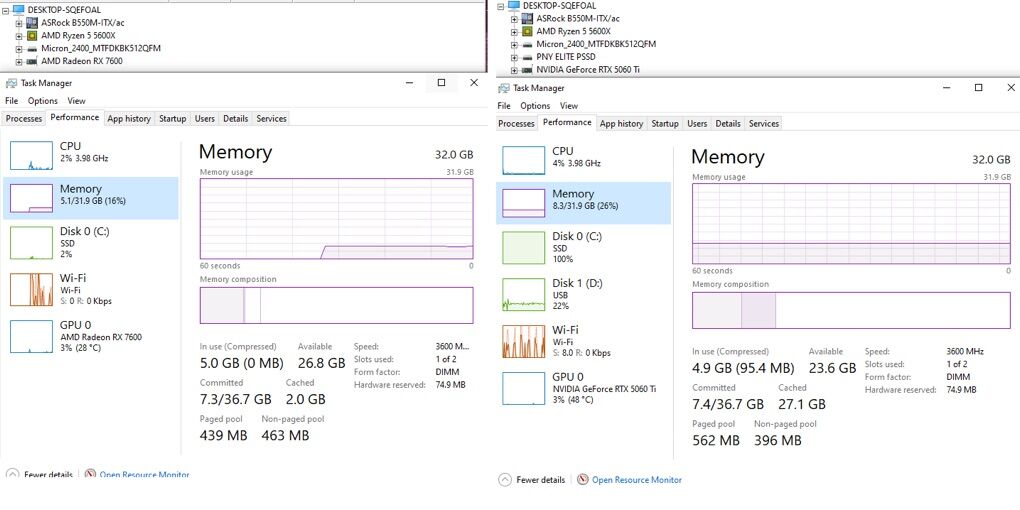Open View menu in the NVIDIA Task Manager
The image size is (1020, 510).
coord(569,106)
